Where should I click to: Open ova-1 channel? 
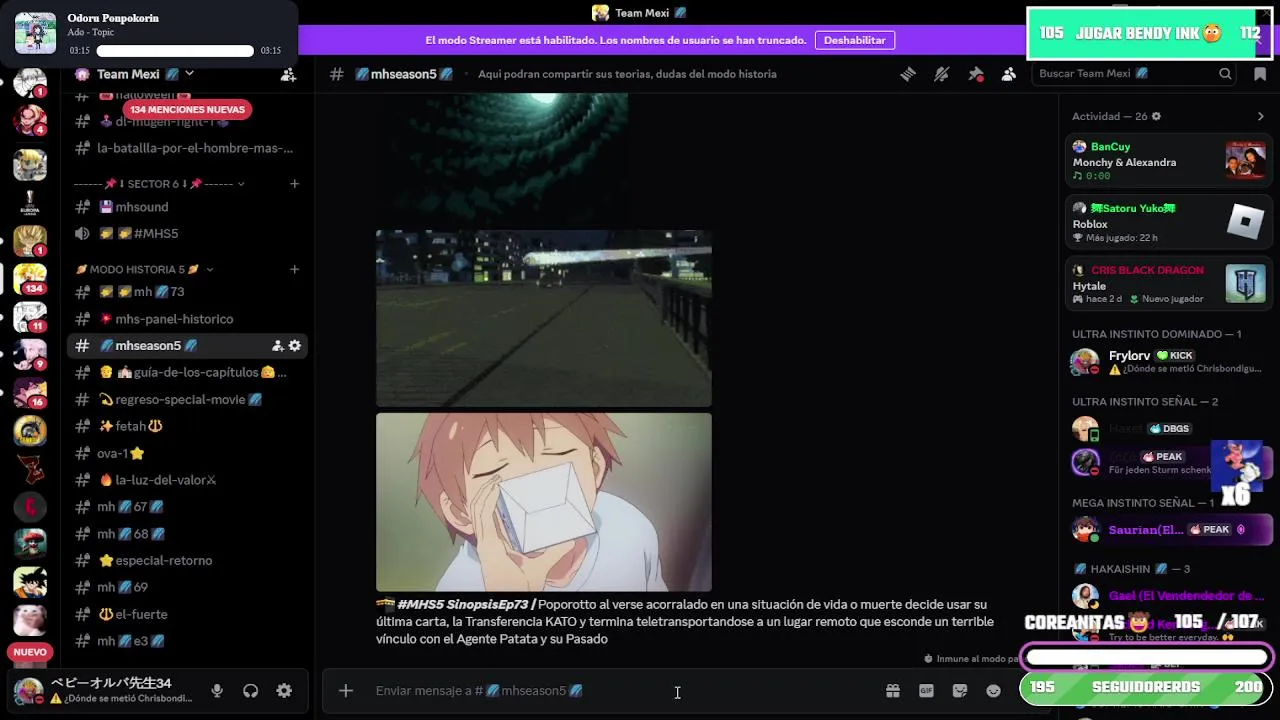(x=187, y=453)
